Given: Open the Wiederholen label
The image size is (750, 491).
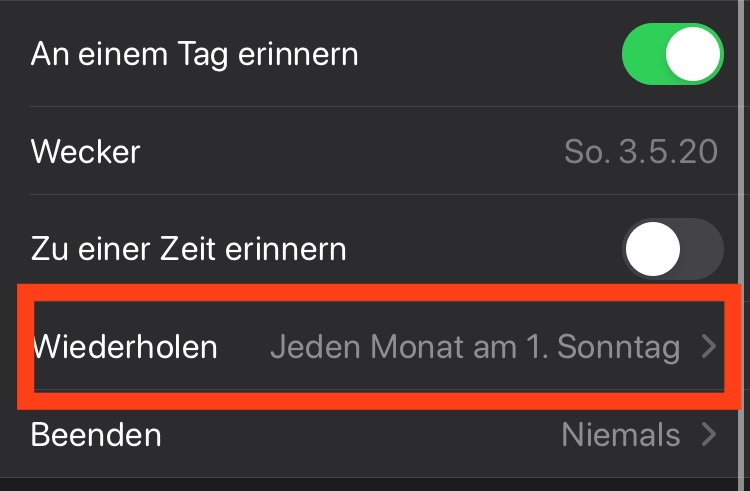Looking at the screenshot, I should tap(125, 347).
